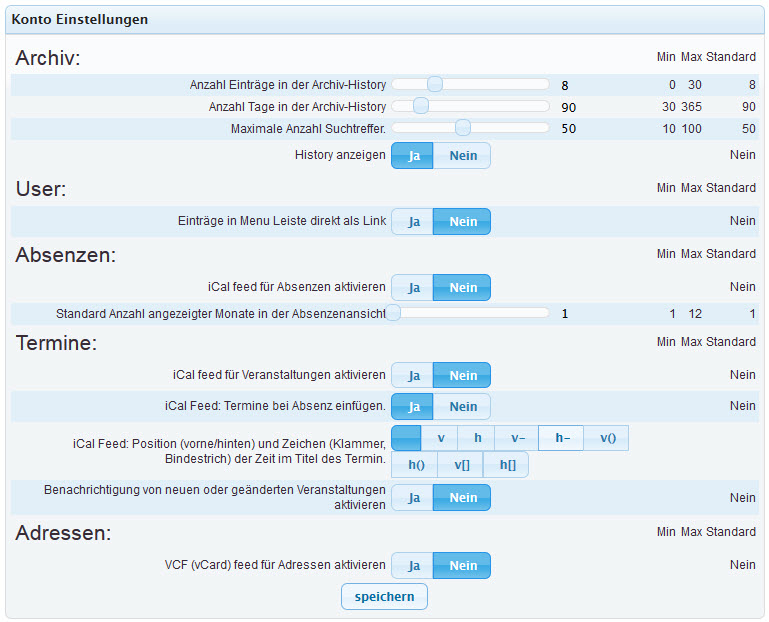Select the 'v[]' bracket time option
Viewport: 769px width, 622px height.
tap(461, 465)
